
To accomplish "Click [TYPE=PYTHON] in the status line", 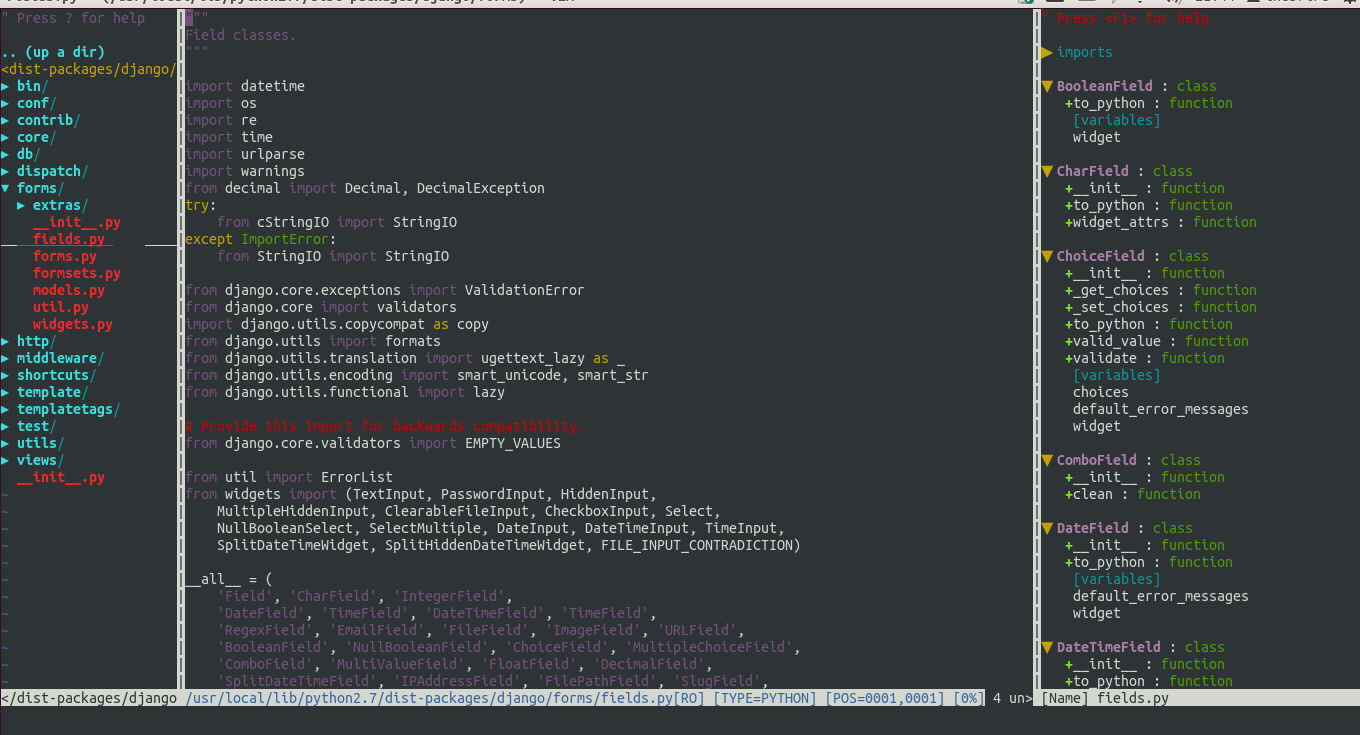I will pos(765,698).
